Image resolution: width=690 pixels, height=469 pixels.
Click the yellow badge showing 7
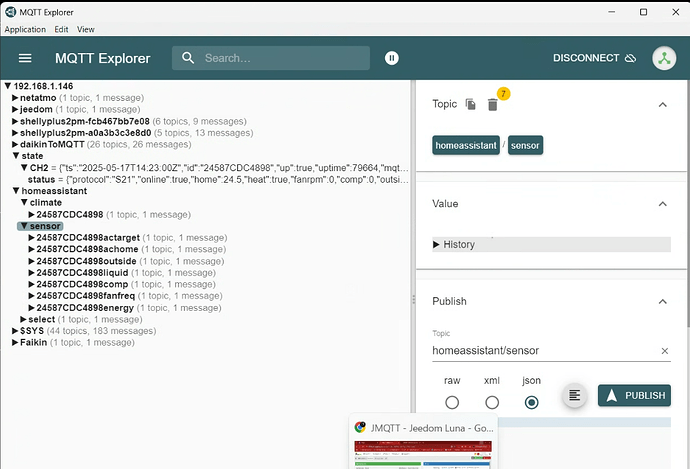click(x=503, y=93)
